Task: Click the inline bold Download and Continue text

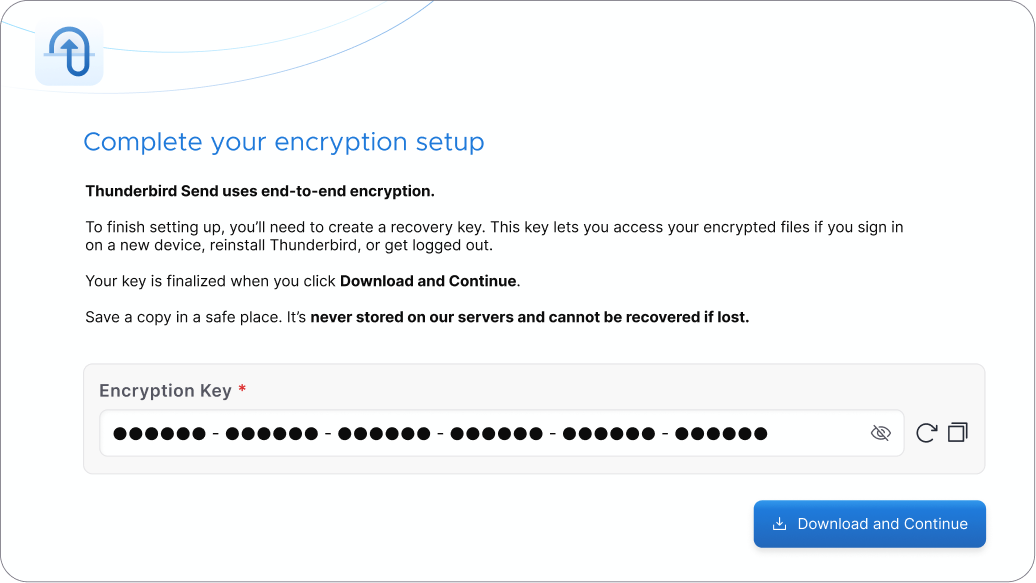Action: [x=428, y=281]
